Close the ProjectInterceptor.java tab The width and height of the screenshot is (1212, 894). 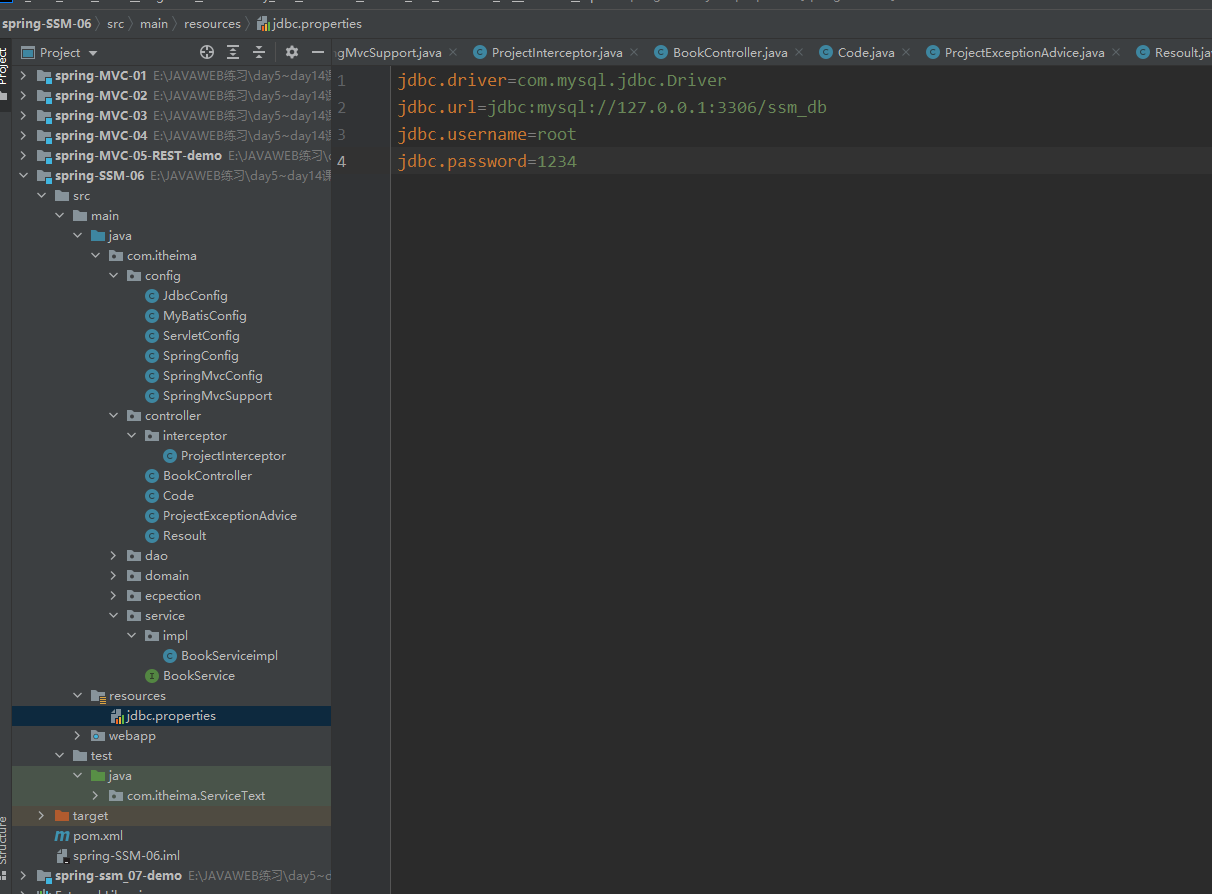[x=634, y=52]
